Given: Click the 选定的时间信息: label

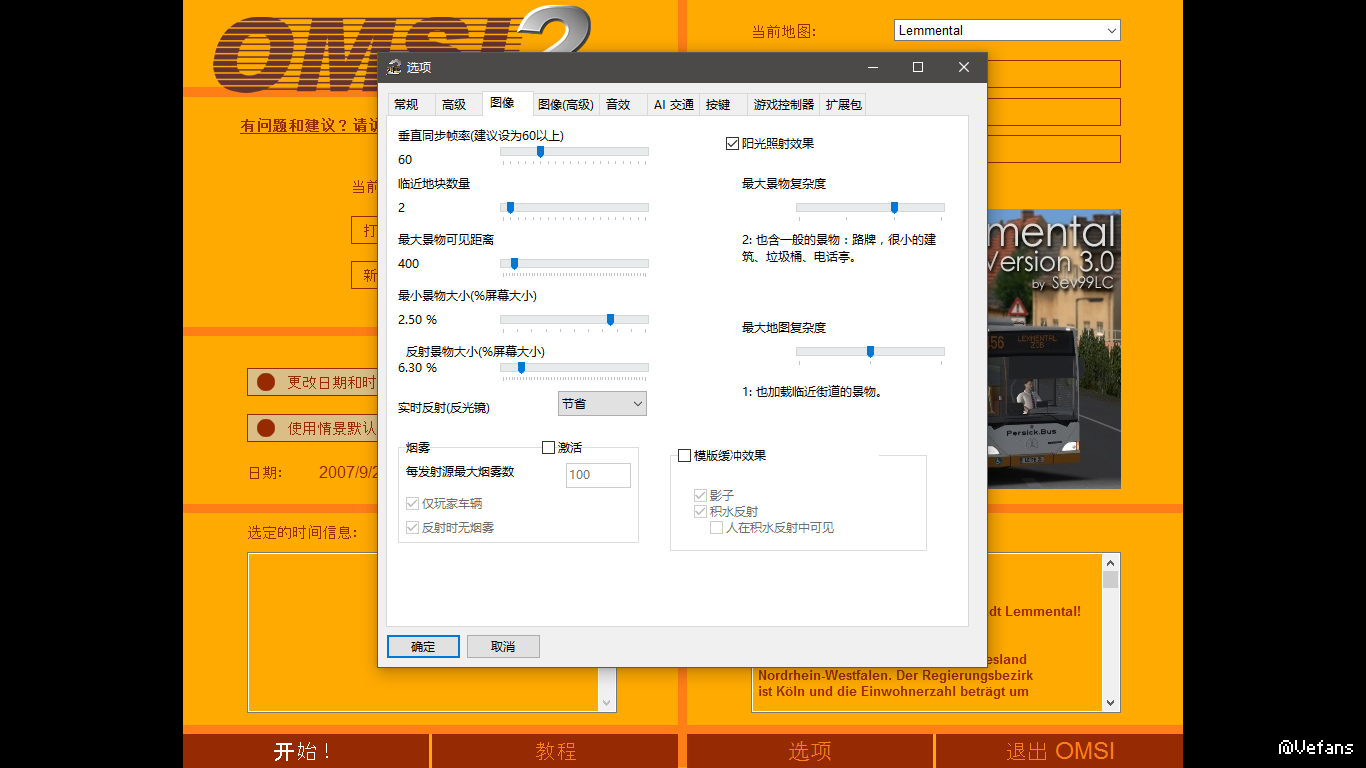Looking at the screenshot, I should click(x=303, y=533).
